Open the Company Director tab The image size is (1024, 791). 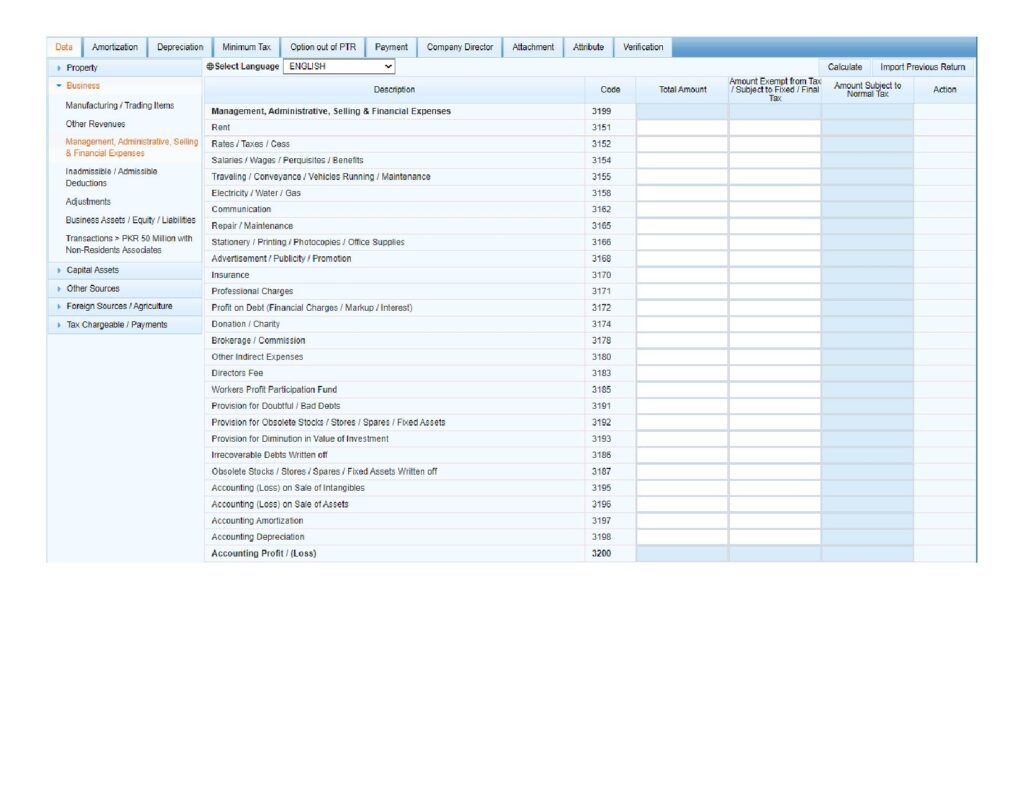coord(459,47)
